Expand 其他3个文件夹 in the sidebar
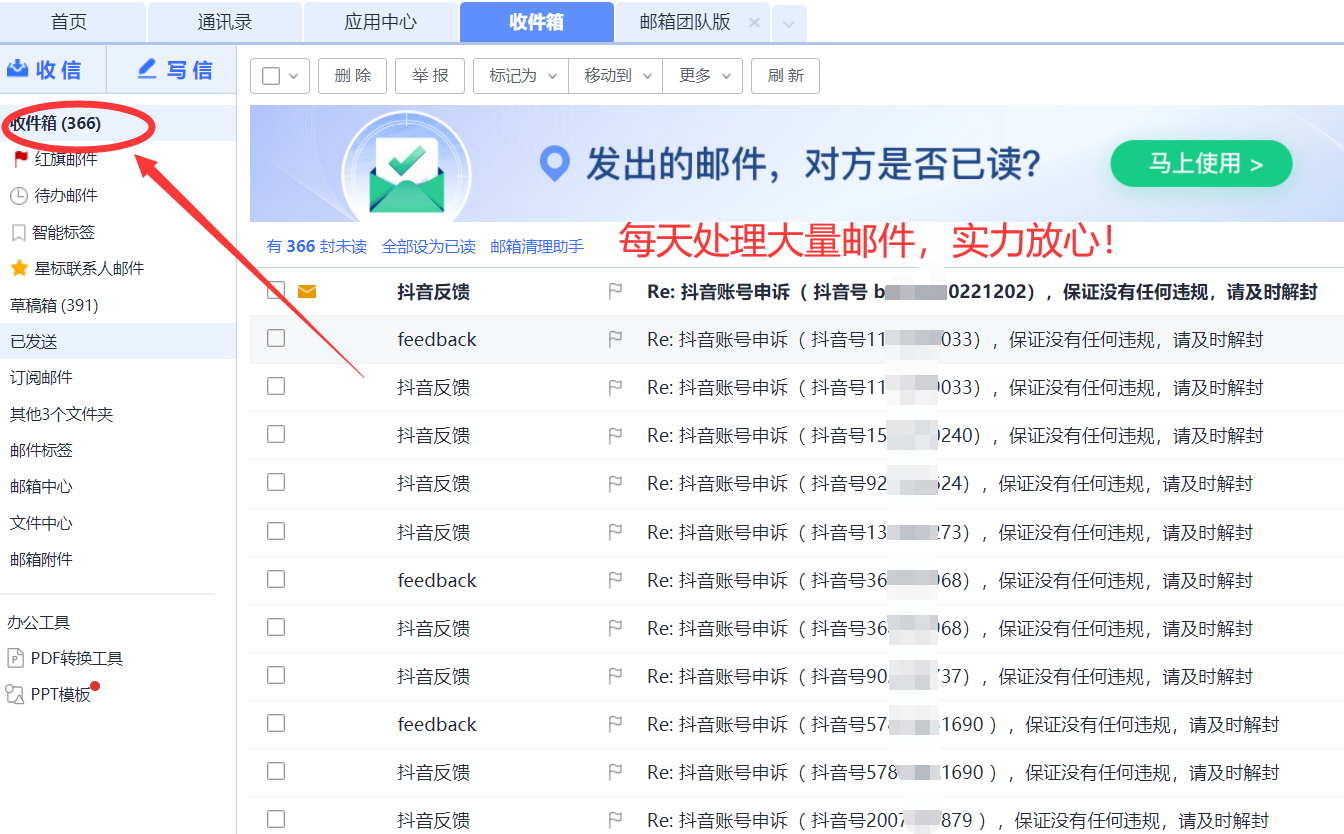This screenshot has width=1344, height=834. click(62, 414)
